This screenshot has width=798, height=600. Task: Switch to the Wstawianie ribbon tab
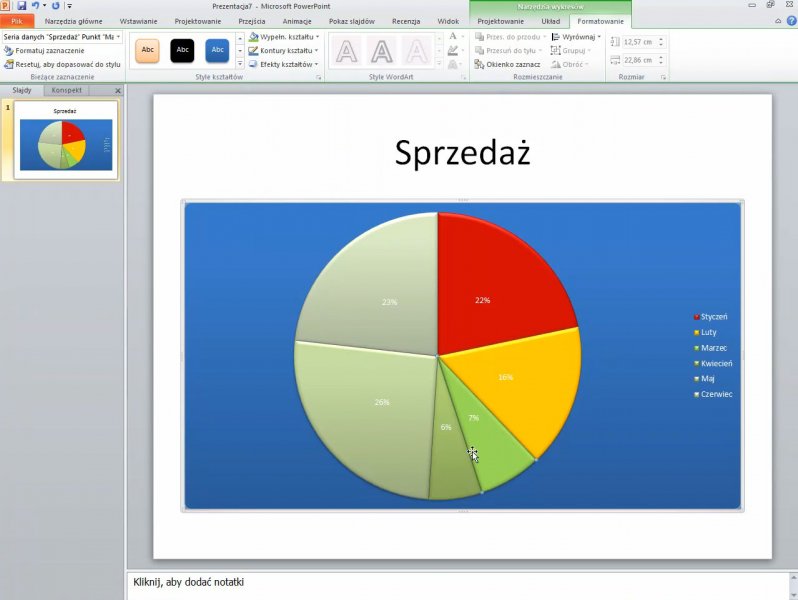[x=138, y=21]
